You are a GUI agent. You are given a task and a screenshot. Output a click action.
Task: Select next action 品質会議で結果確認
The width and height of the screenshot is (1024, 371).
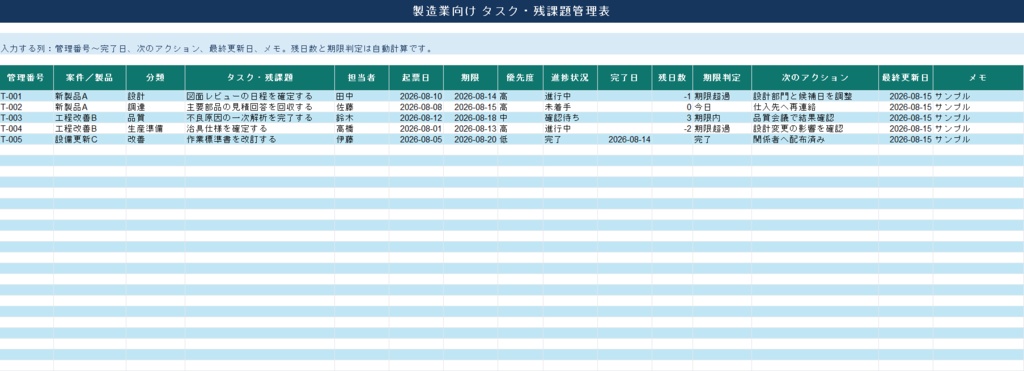click(x=814, y=118)
